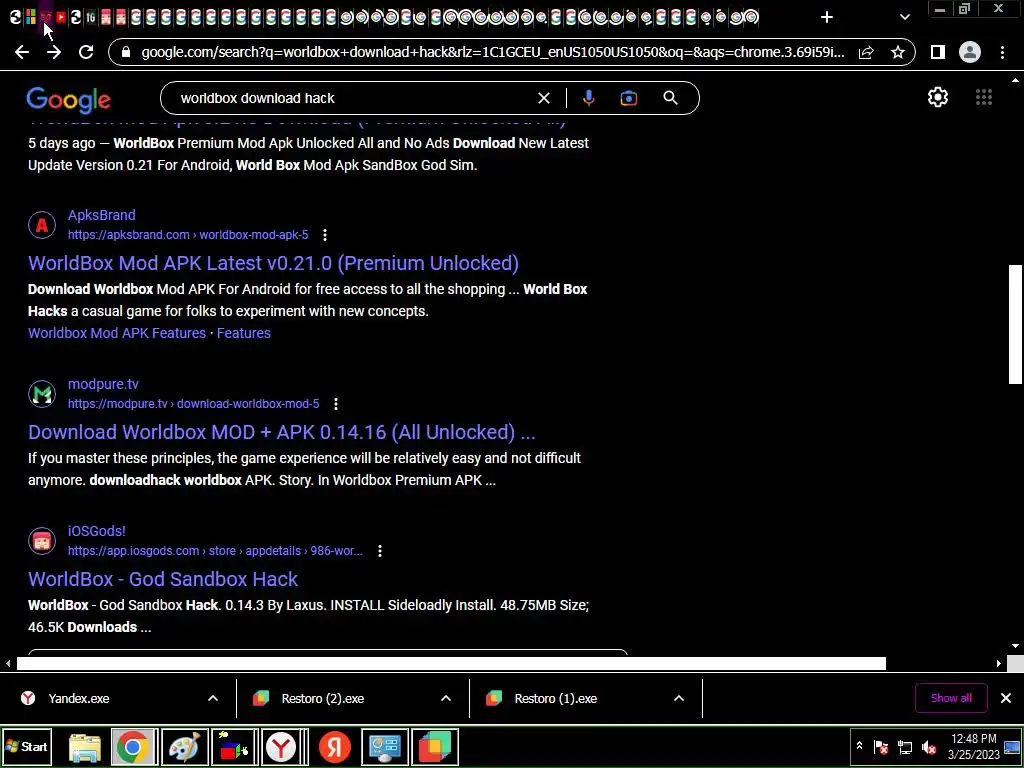Click the vertical scrollbar down arrow

(1016, 647)
